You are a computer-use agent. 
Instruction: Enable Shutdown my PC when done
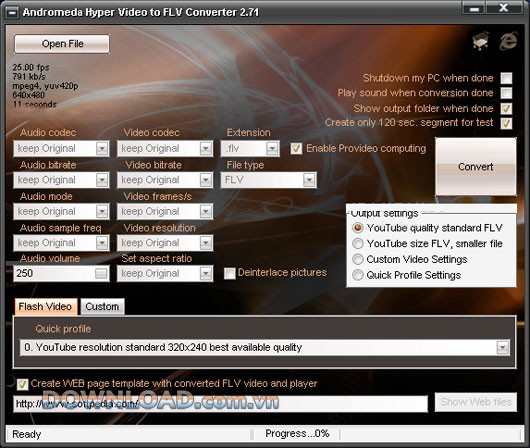506,78
